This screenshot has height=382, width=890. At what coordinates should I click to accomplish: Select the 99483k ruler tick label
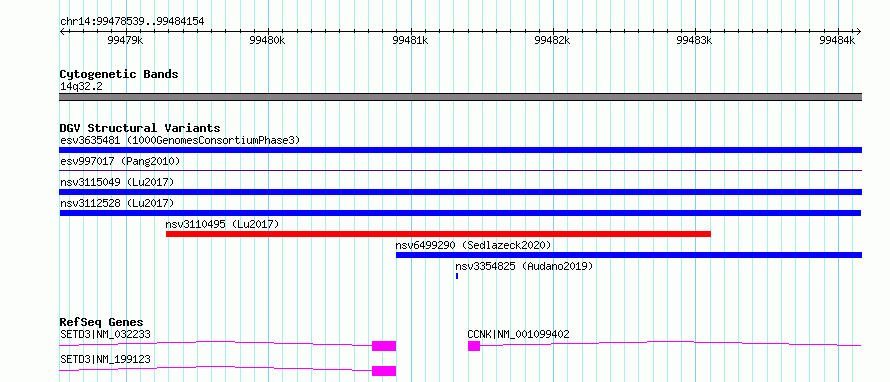(x=695, y=40)
